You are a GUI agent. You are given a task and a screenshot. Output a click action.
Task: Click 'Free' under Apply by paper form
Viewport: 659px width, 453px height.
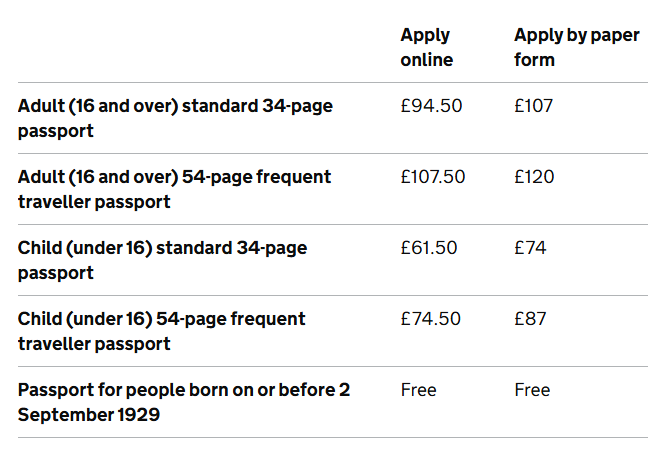tap(532, 390)
